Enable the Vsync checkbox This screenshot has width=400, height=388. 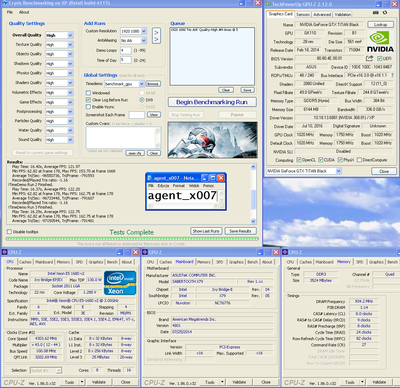tap(88, 107)
